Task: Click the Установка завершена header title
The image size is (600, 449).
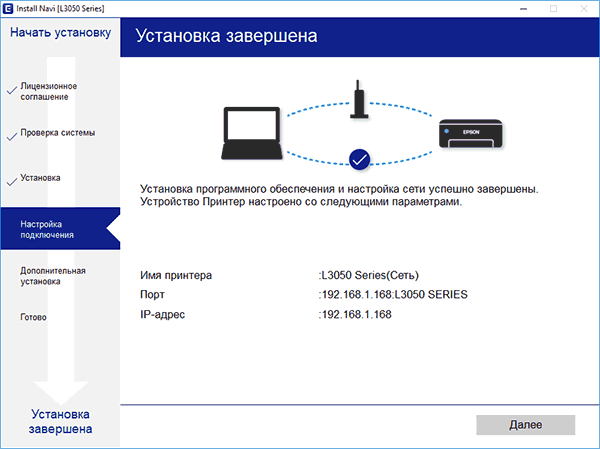Action: (x=226, y=36)
